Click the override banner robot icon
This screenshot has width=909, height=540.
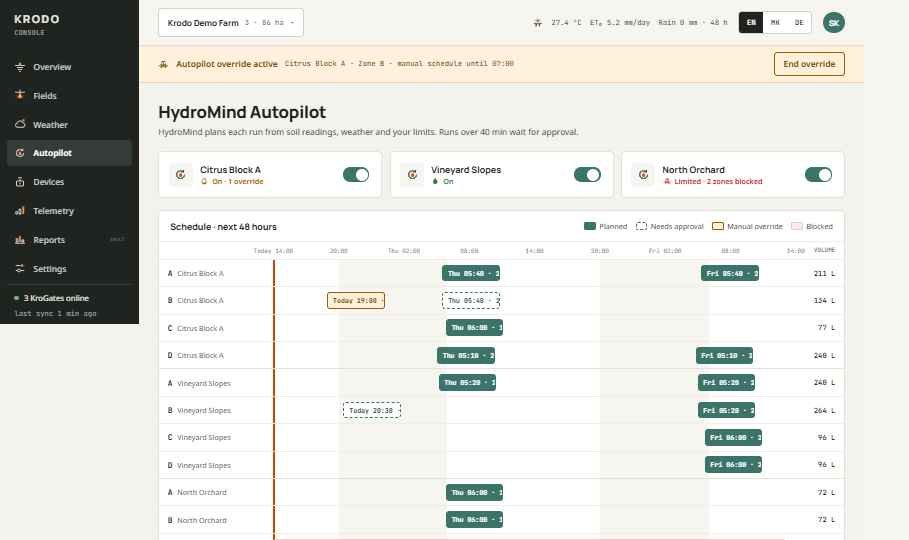(163, 64)
